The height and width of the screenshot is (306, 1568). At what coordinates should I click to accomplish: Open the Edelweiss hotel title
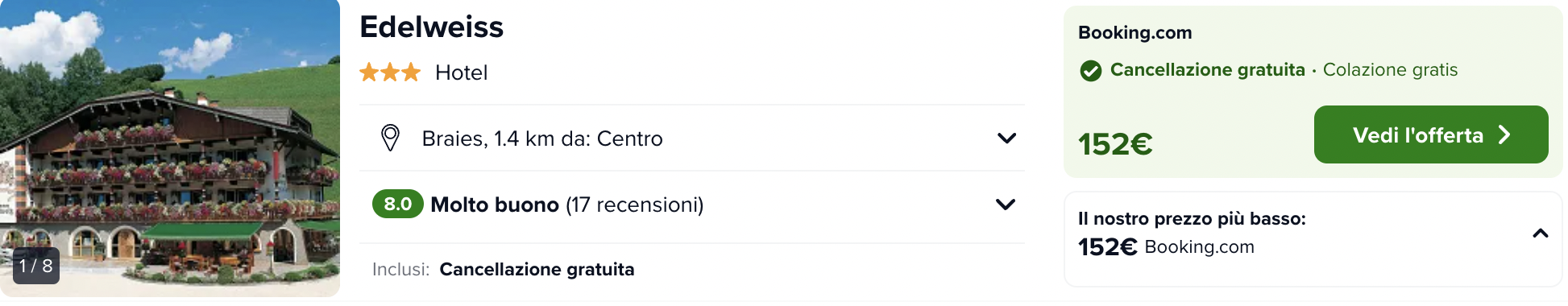[x=431, y=27]
